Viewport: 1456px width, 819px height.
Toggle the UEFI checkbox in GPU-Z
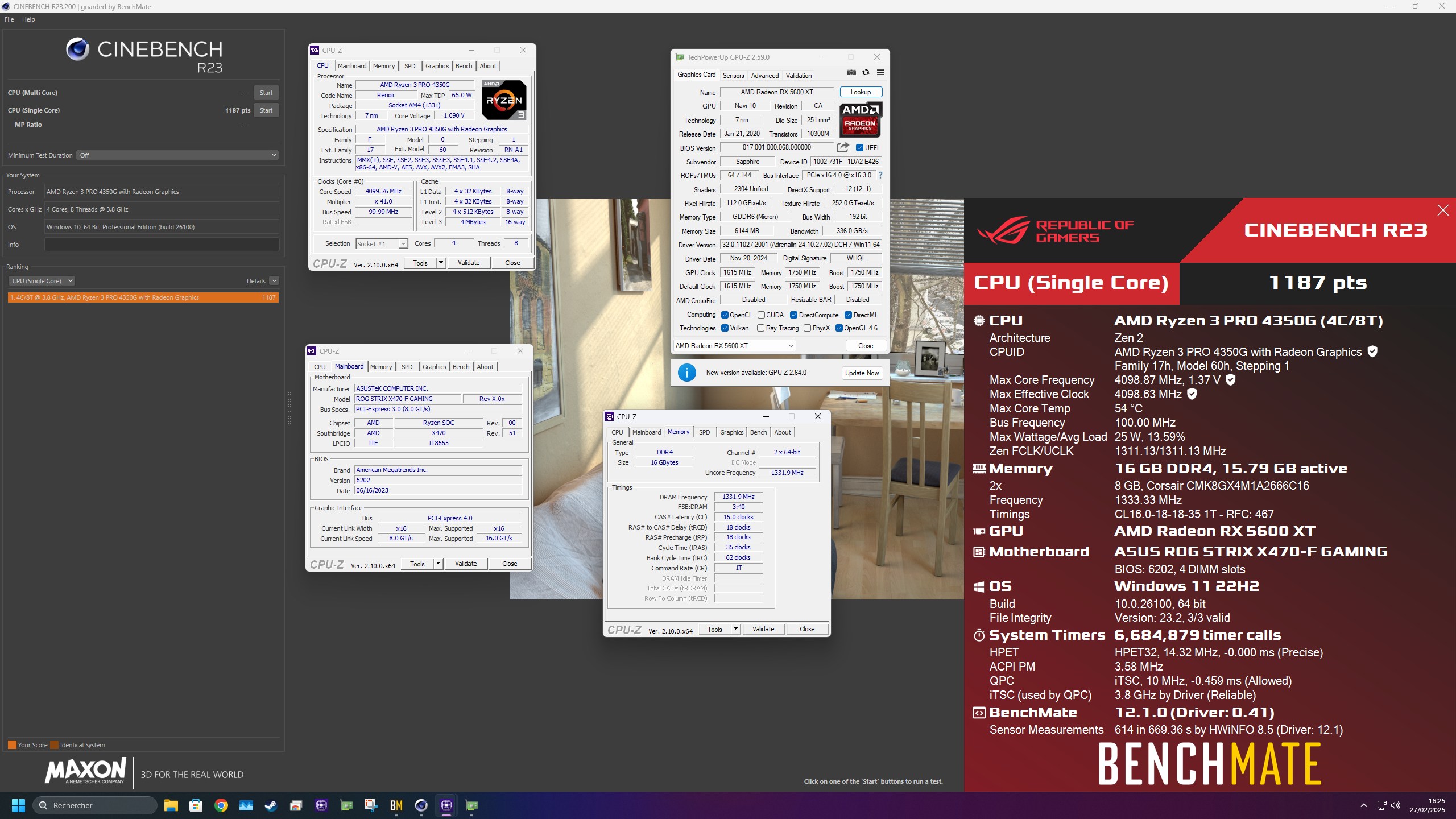click(x=859, y=148)
